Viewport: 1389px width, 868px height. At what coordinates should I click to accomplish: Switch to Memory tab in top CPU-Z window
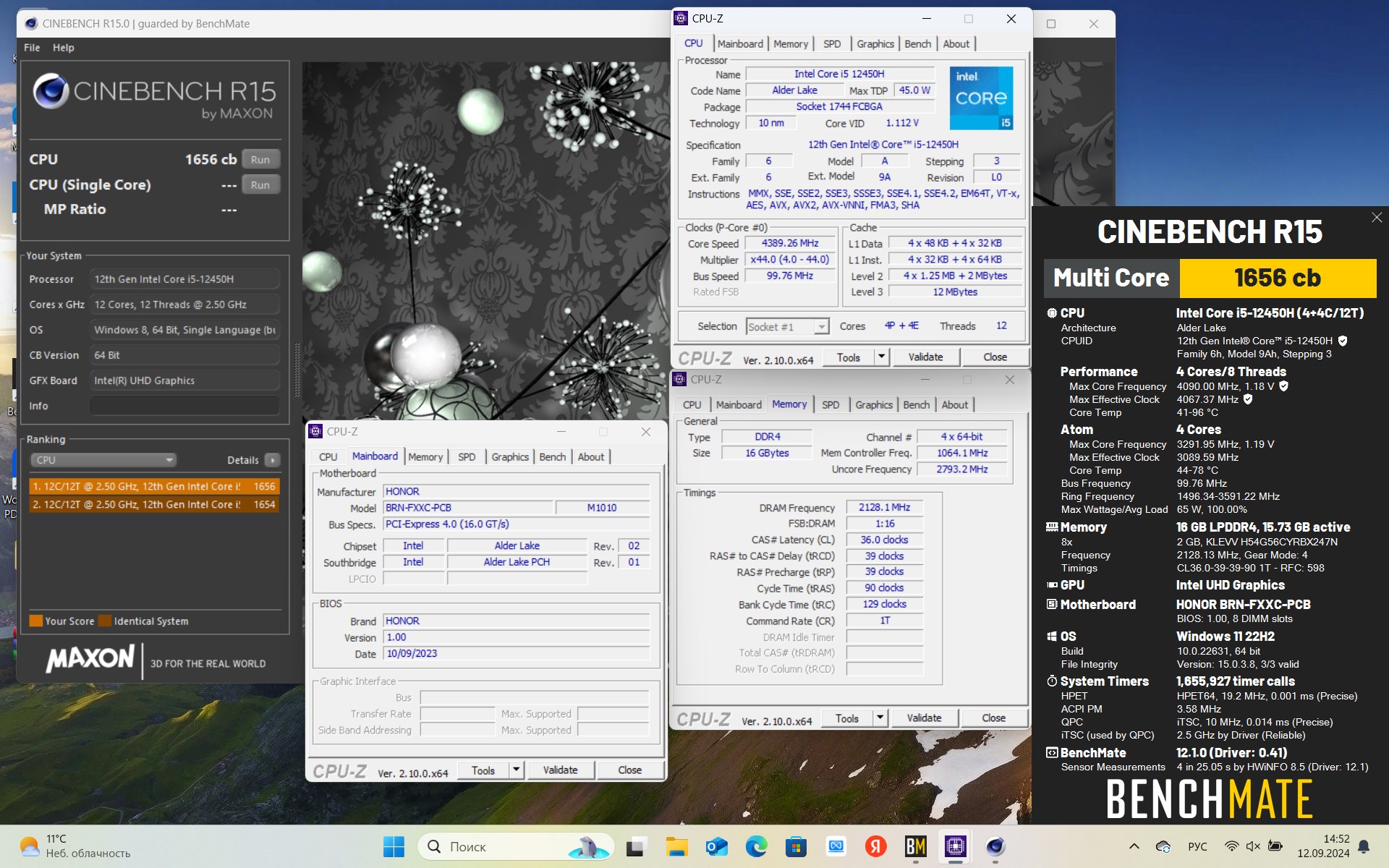(x=791, y=43)
